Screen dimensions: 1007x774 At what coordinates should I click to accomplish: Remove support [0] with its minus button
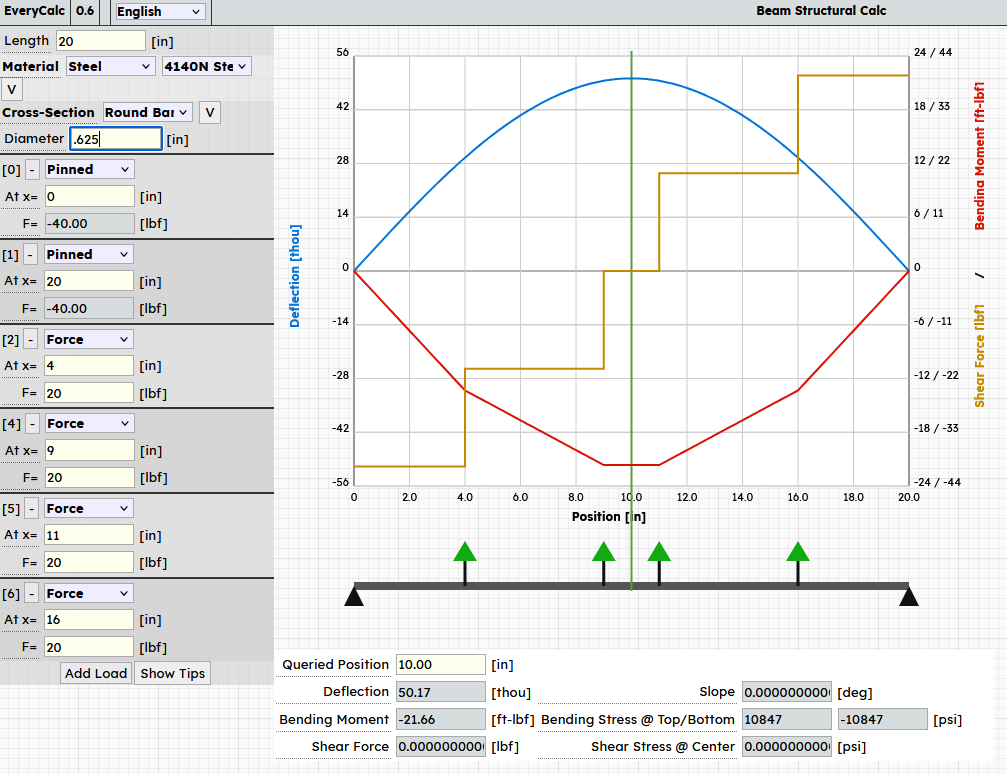tap(31, 170)
